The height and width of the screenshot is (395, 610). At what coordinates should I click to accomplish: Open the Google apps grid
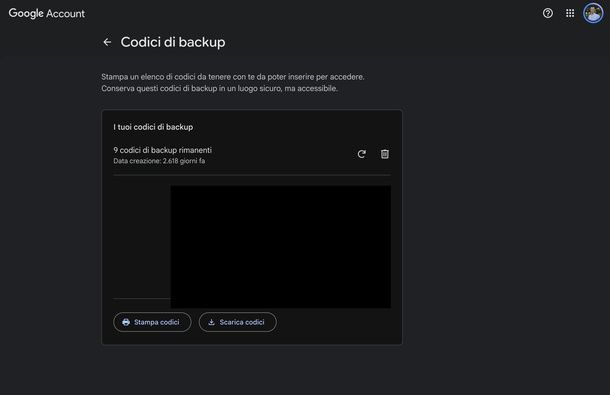(x=570, y=13)
